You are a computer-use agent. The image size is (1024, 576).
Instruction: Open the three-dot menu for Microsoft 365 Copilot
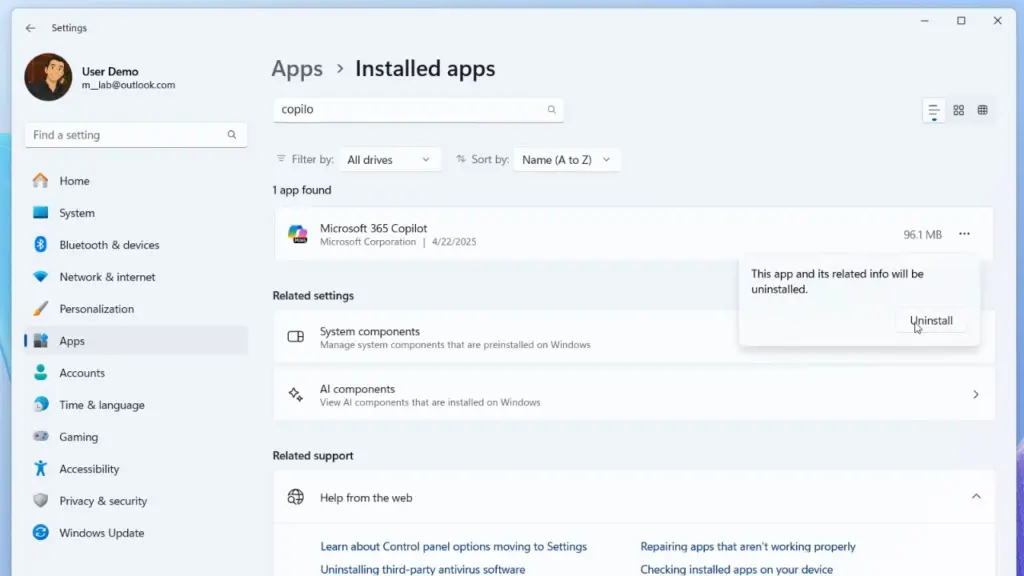[x=964, y=234]
